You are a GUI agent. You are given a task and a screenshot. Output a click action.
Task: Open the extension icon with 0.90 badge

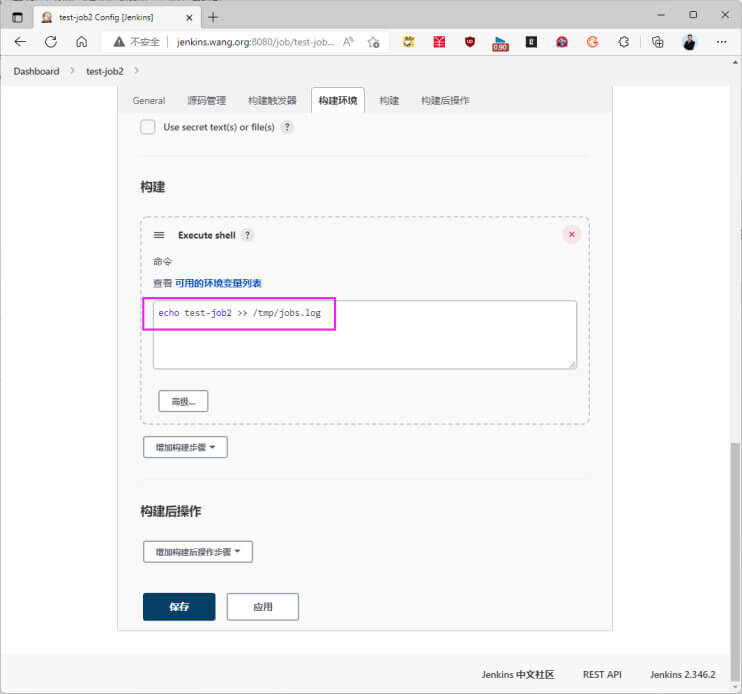[500, 43]
